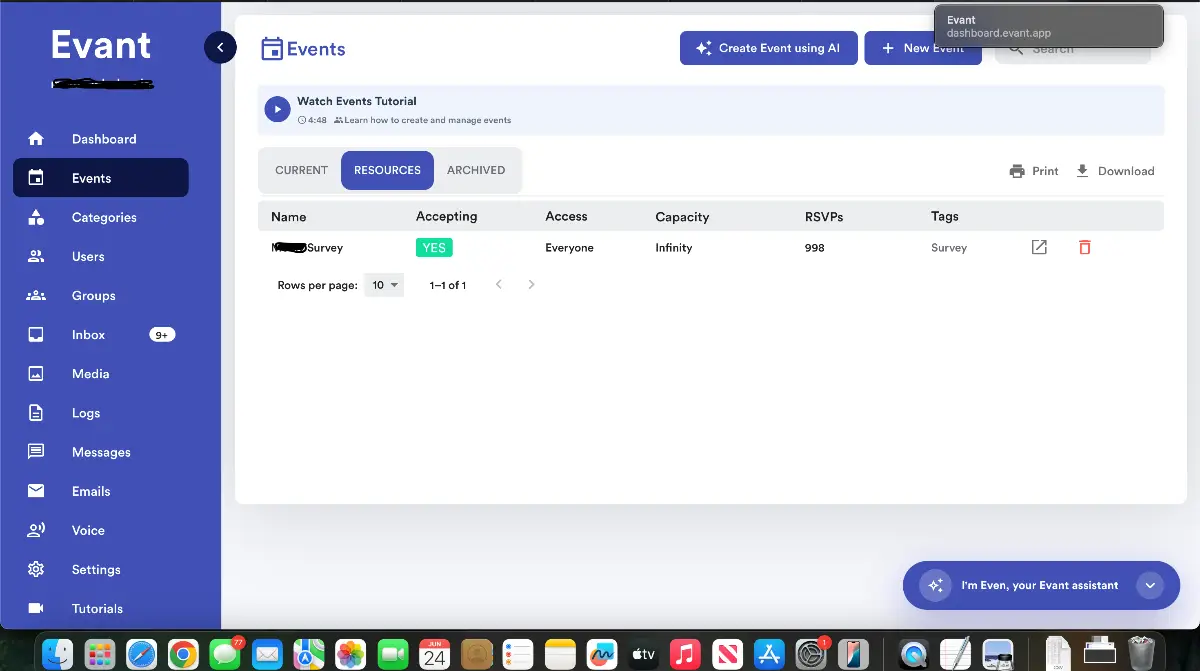The width and height of the screenshot is (1200, 671).
Task: Open the App Store from the dock
Action: pos(768,653)
